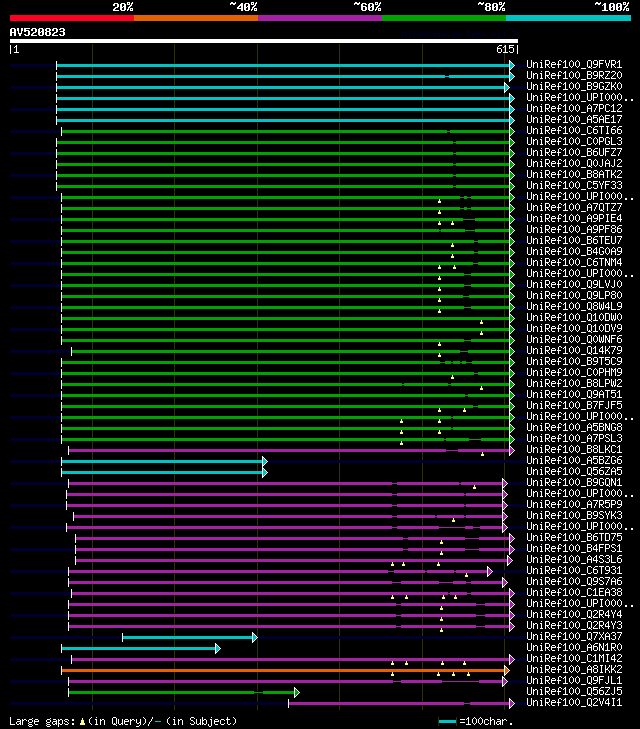Click the UniRef100_Q9LVJ0 label
Image resolution: width=640 pixels, height=729 pixels.
(x=574, y=285)
